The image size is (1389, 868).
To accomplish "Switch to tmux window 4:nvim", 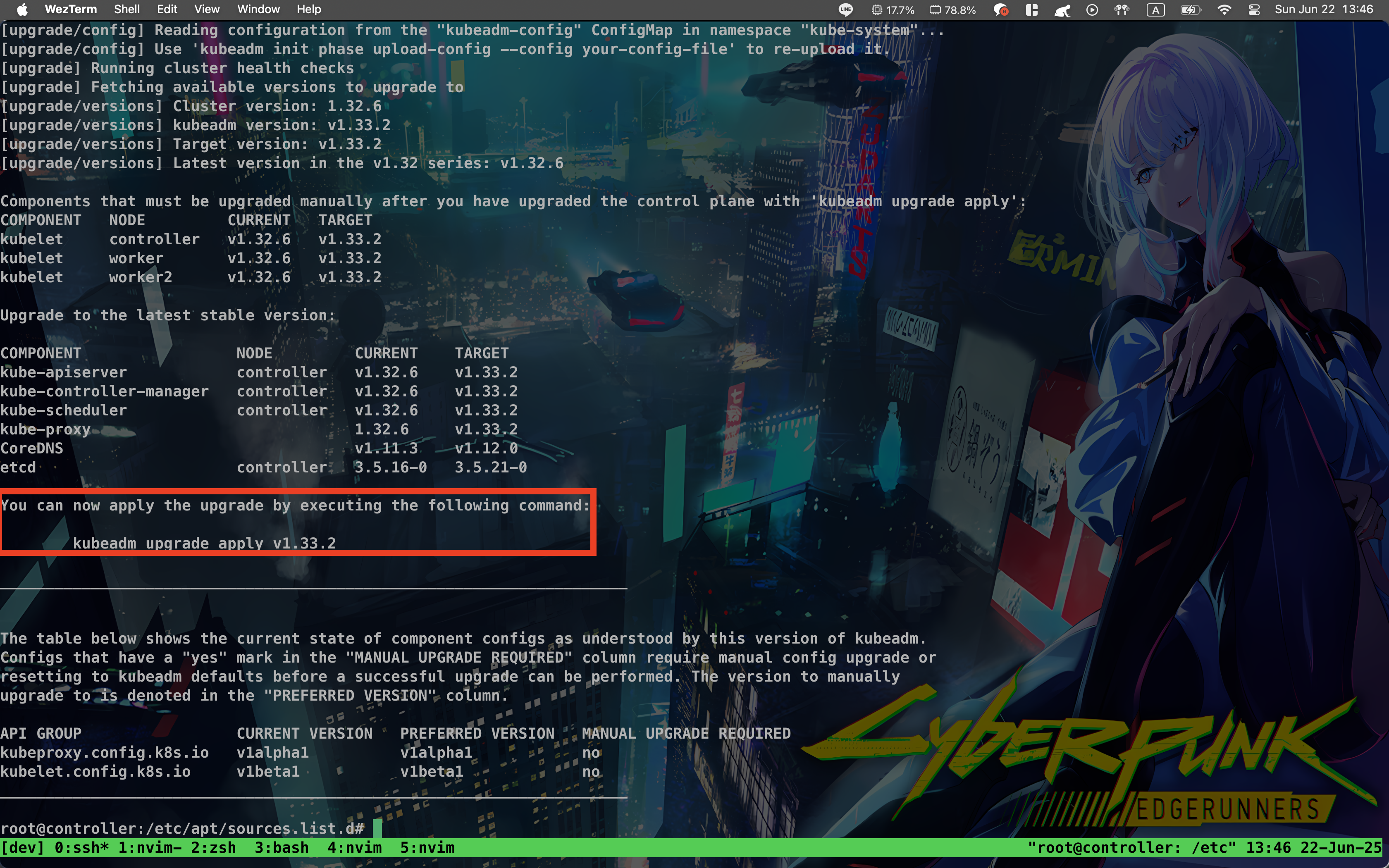I will pyautogui.click(x=355, y=847).
